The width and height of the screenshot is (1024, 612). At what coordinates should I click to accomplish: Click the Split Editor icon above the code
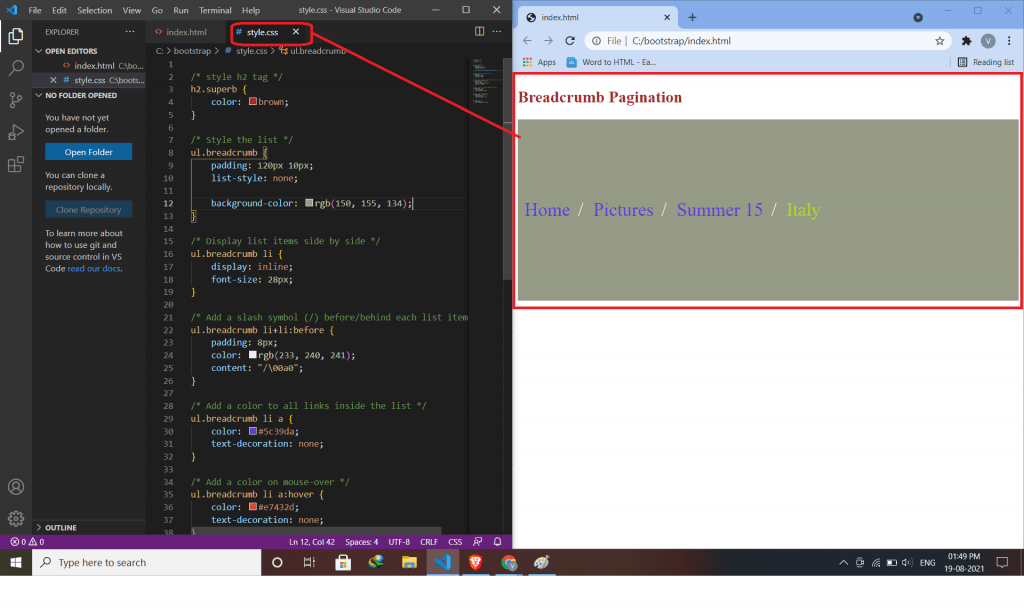(x=479, y=31)
